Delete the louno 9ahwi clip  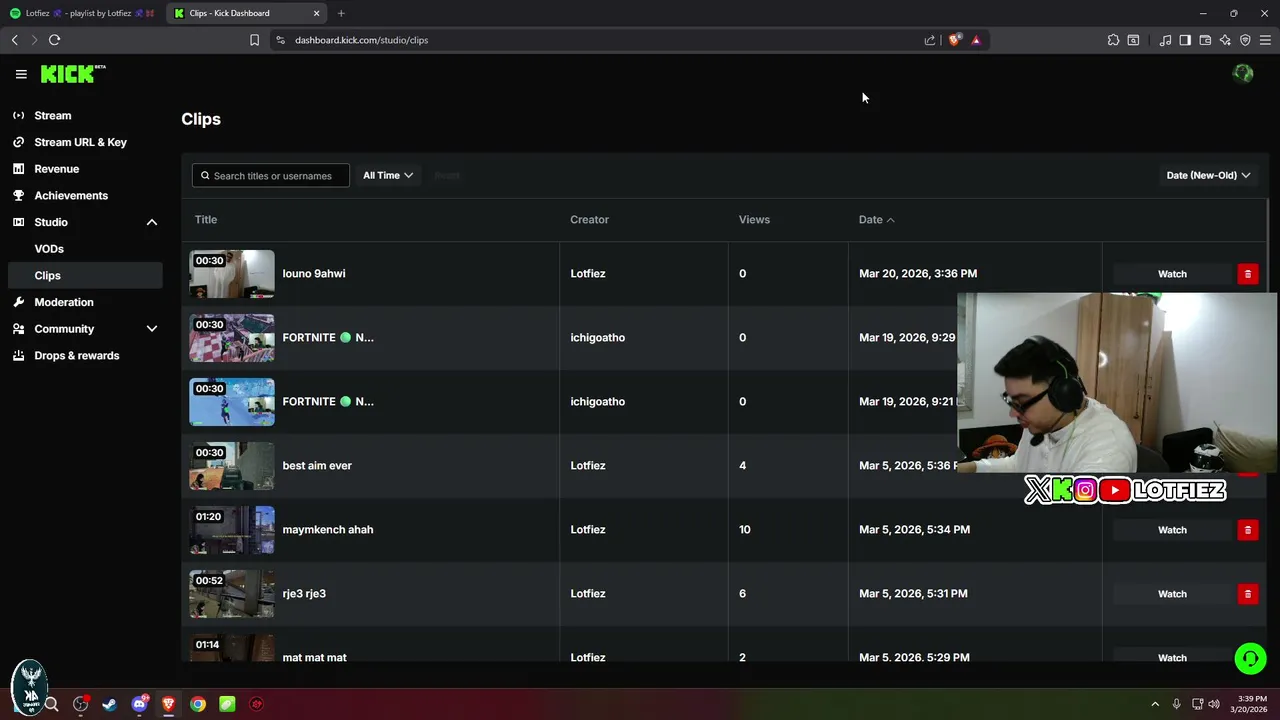(1248, 274)
